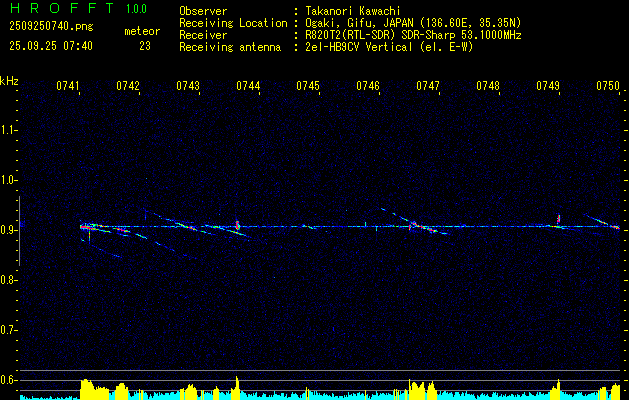
Task: Click the date 25.09.25 07:40
Action: pos(51,46)
